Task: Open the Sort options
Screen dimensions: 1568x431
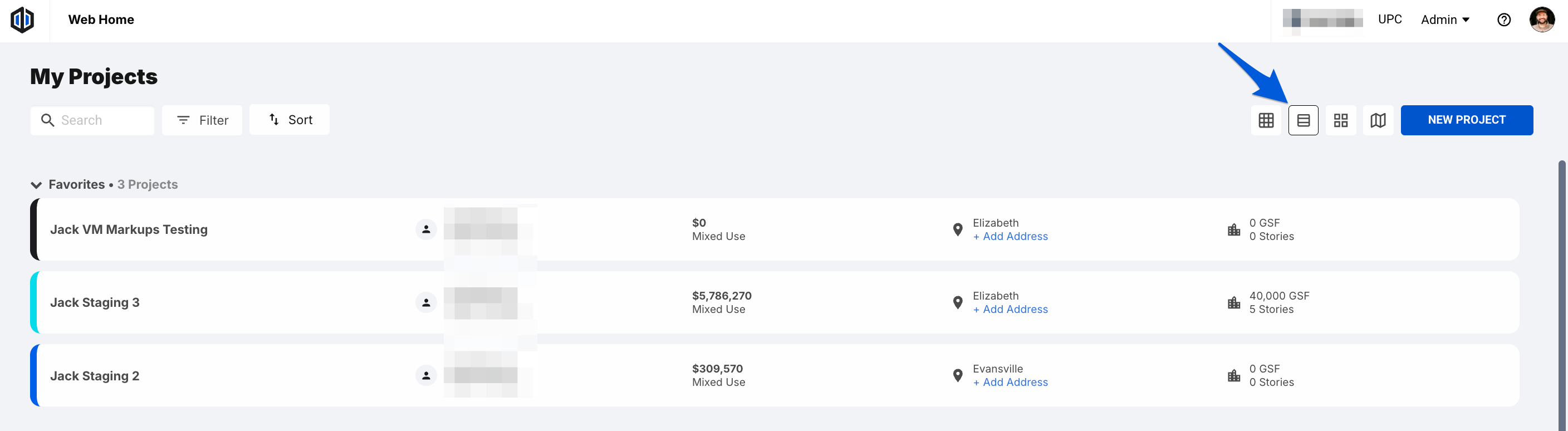Action: (290, 119)
